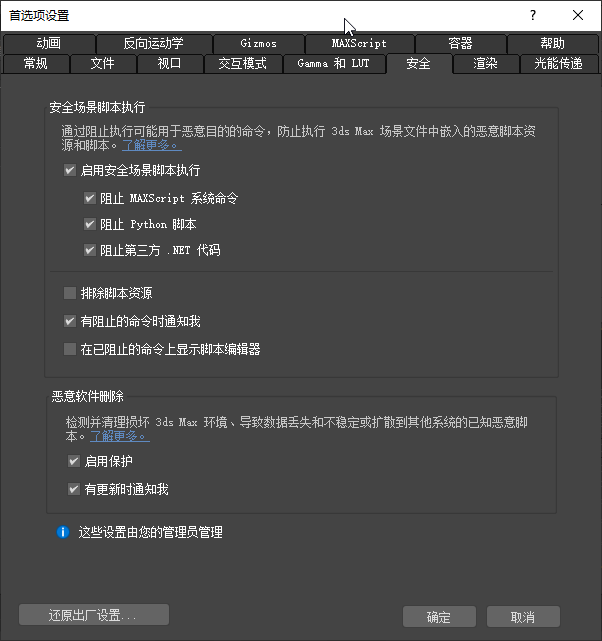
Task: Click the blue info icon about administrator settings
Action: pos(63,532)
